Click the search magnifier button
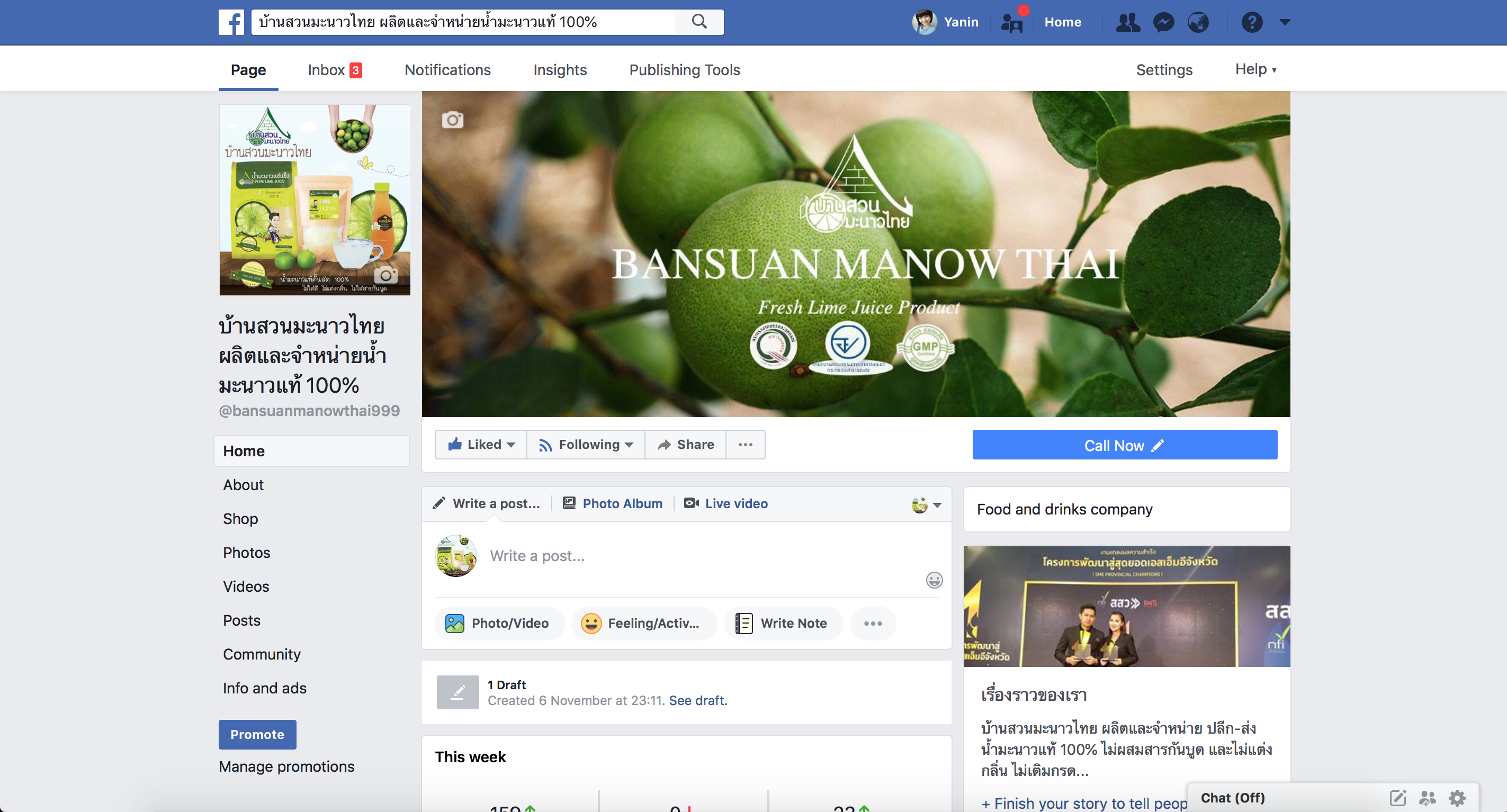 (x=699, y=22)
